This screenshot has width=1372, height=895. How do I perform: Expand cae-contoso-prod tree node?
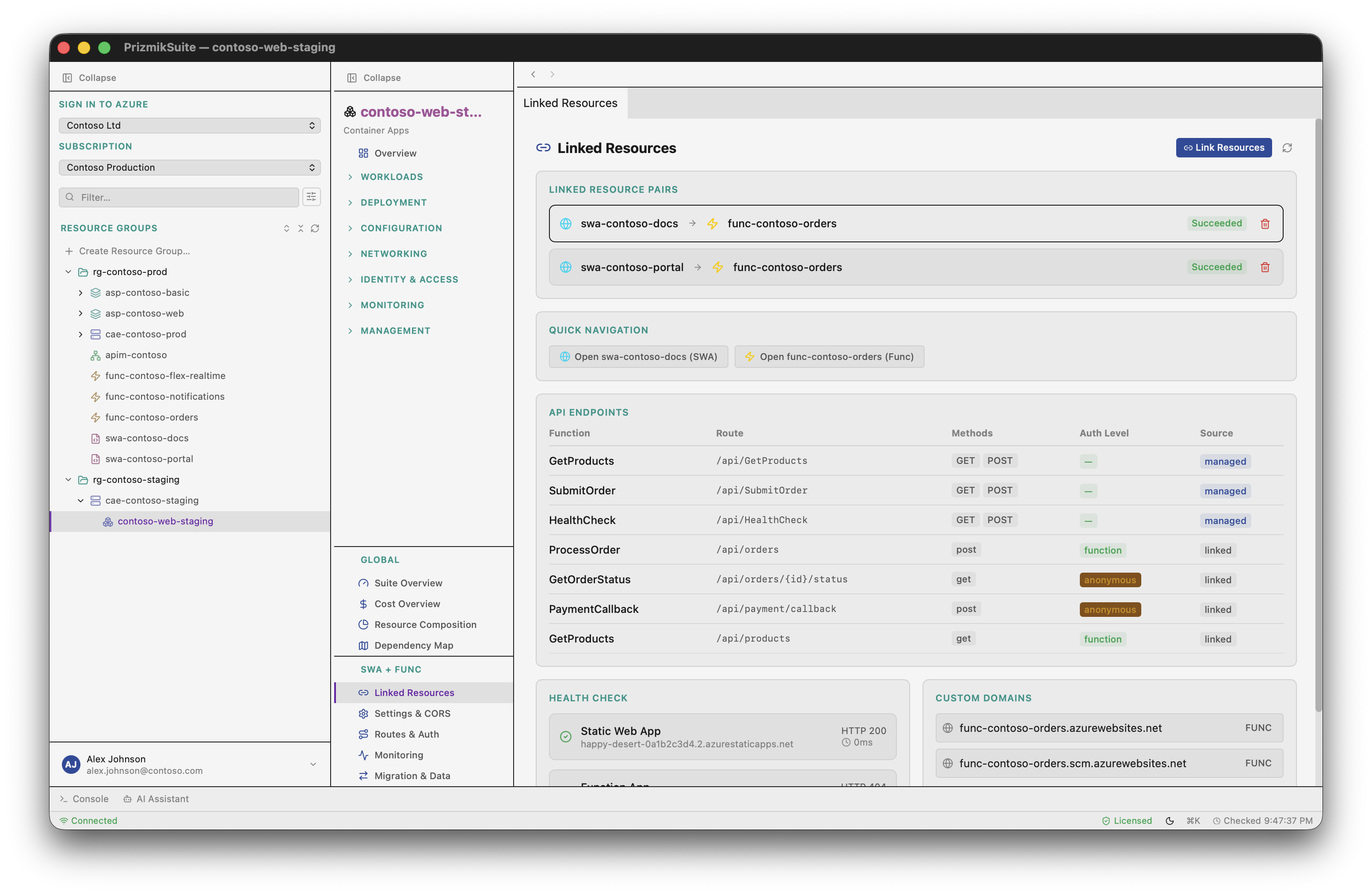(x=81, y=334)
